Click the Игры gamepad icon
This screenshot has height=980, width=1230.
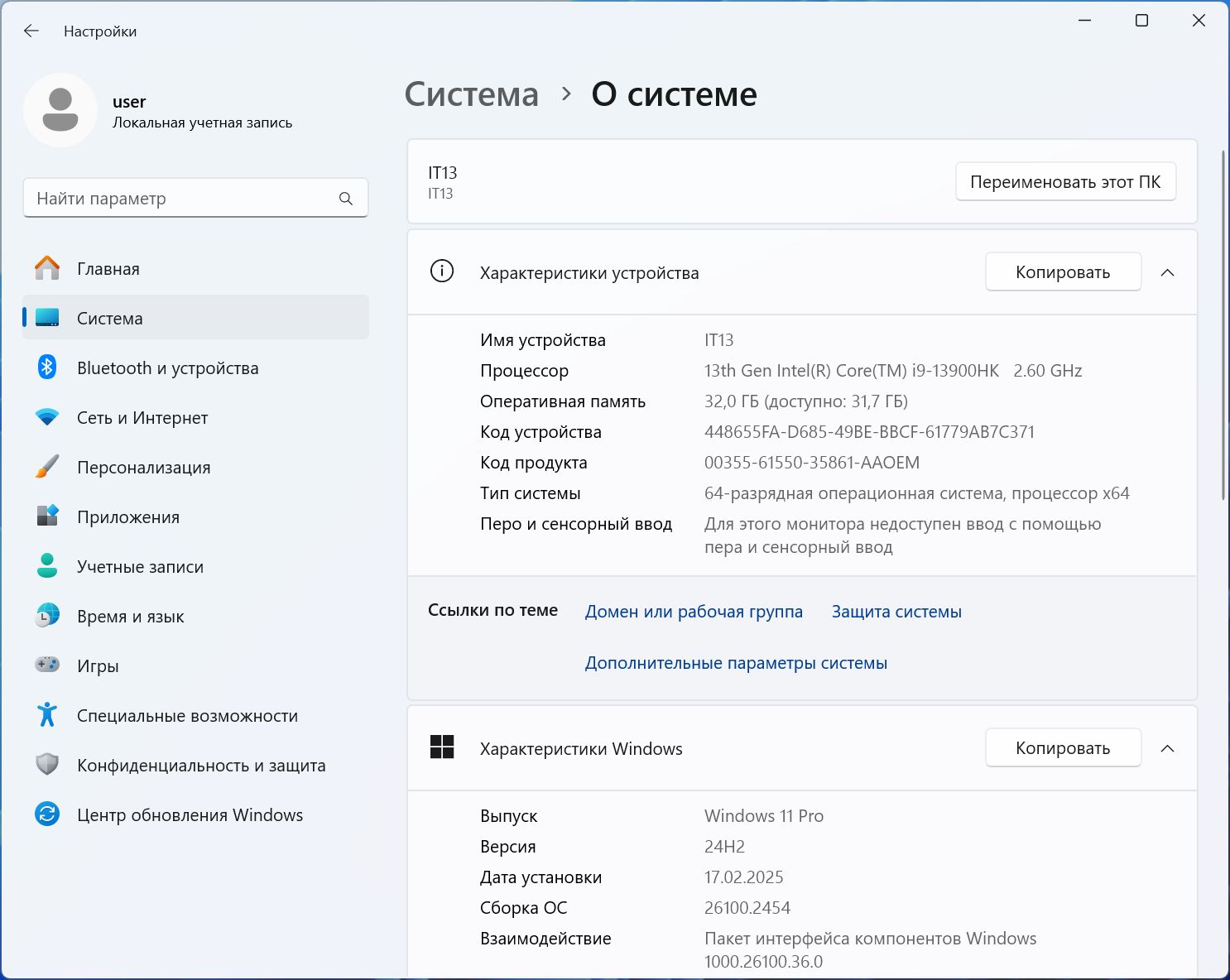tap(47, 664)
